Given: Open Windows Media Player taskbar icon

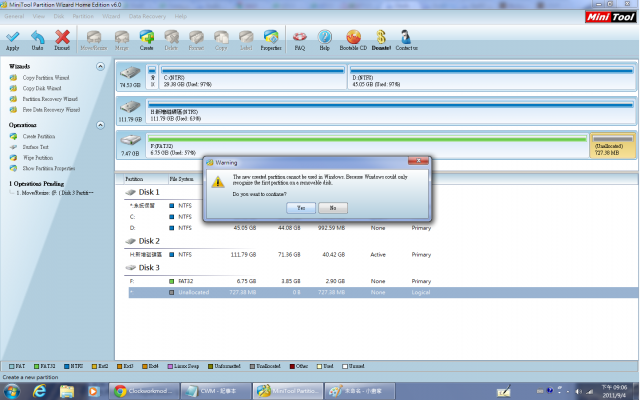Looking at the screenshot, I should pyautogui.click(x=93, y=391).
